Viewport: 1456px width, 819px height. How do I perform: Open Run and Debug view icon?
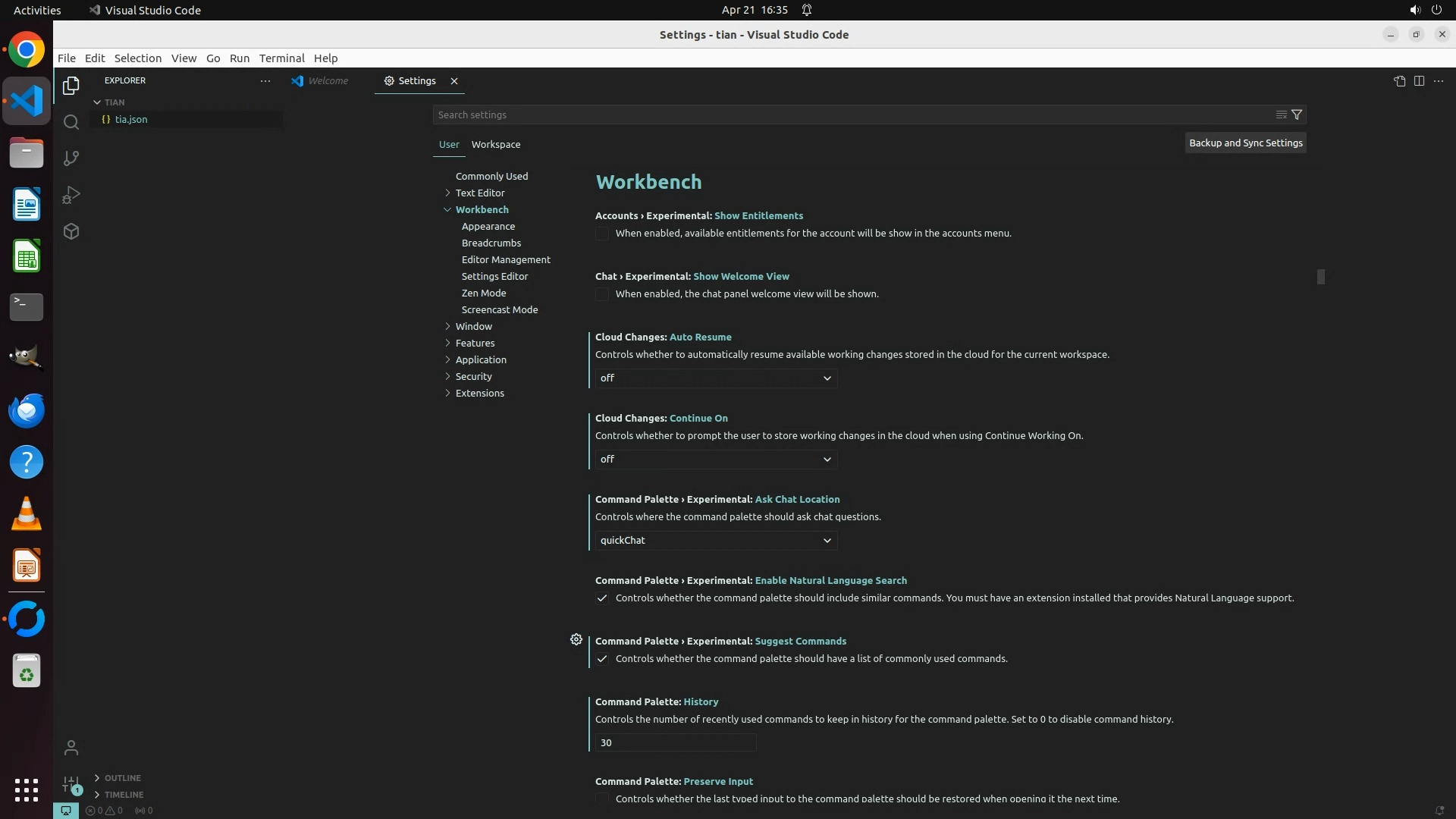click(71, 195)
